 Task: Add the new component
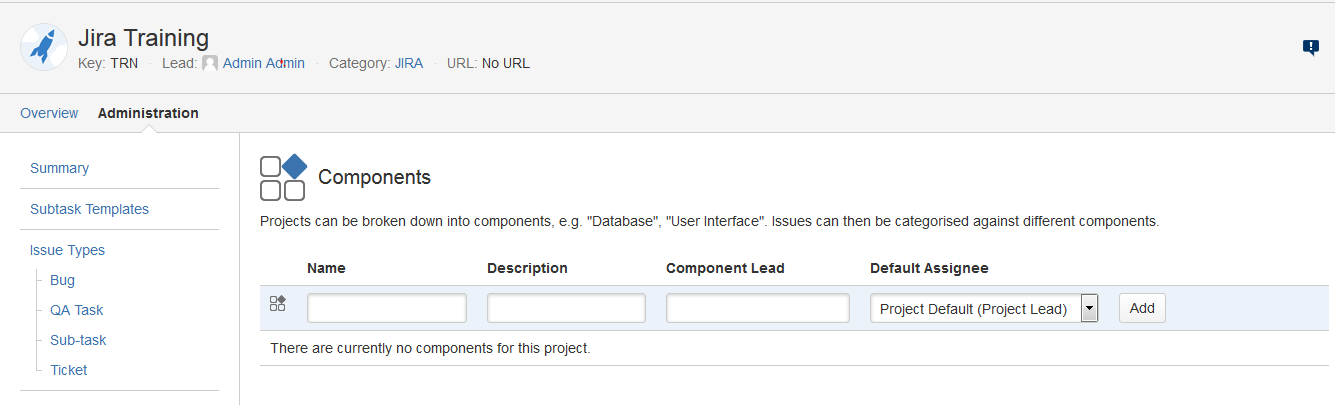(x=1142, y=308)
